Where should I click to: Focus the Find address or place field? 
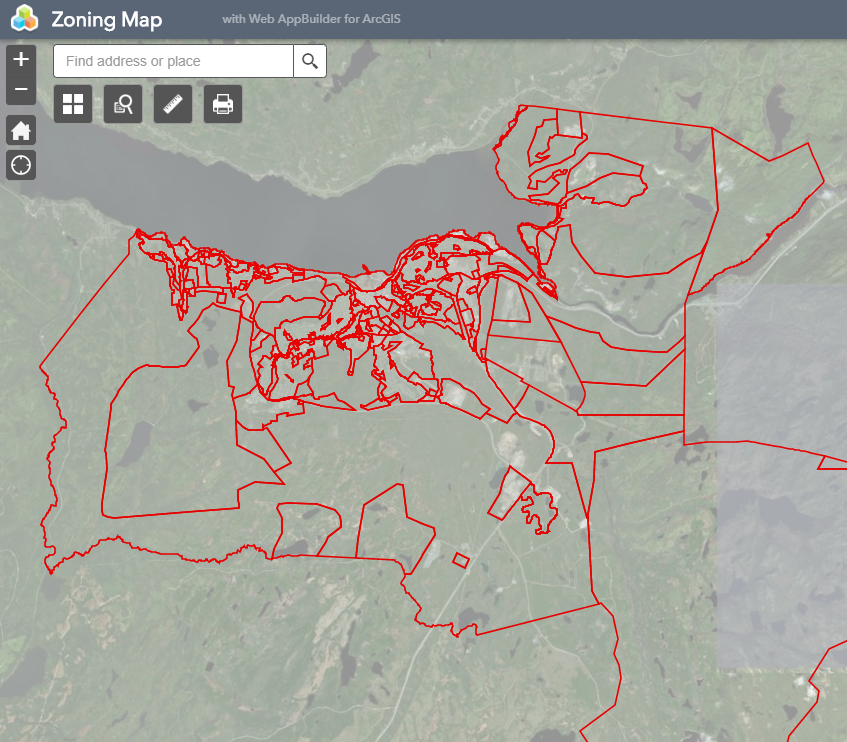[x=173, y=61]
